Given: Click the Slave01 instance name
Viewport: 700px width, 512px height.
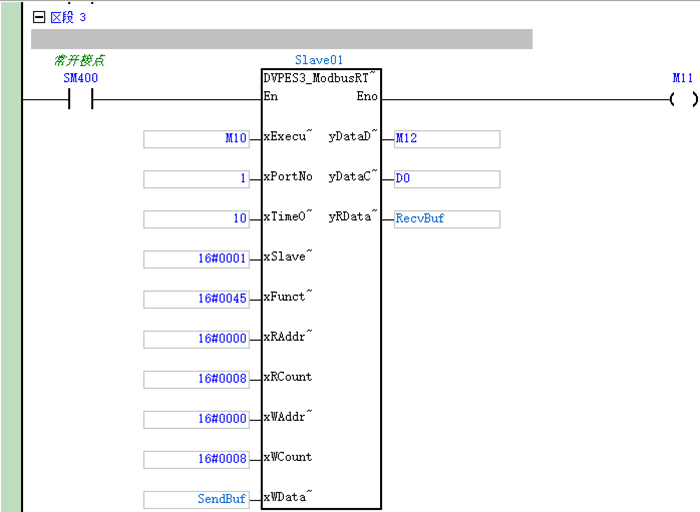Looking at the screenshot, I should pos(319,60).
